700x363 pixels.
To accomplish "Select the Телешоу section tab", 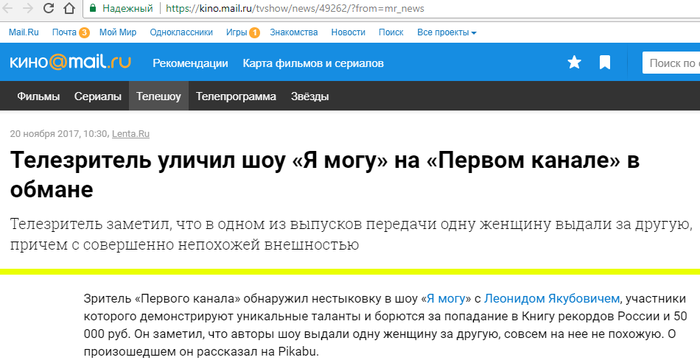I will 158,96.
